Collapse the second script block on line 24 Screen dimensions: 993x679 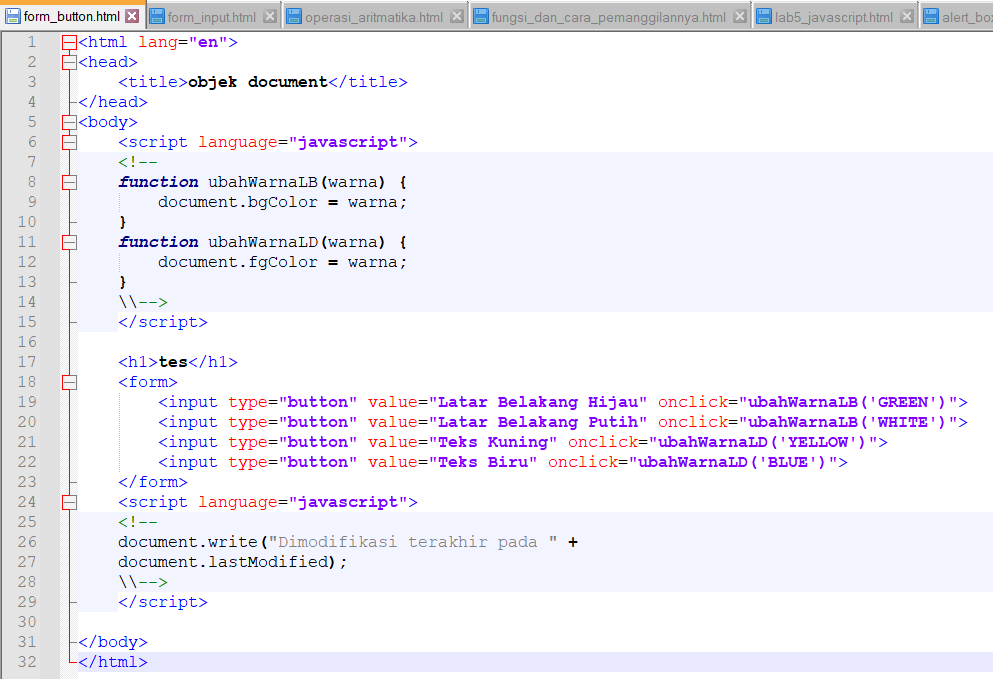click(70, 502)
